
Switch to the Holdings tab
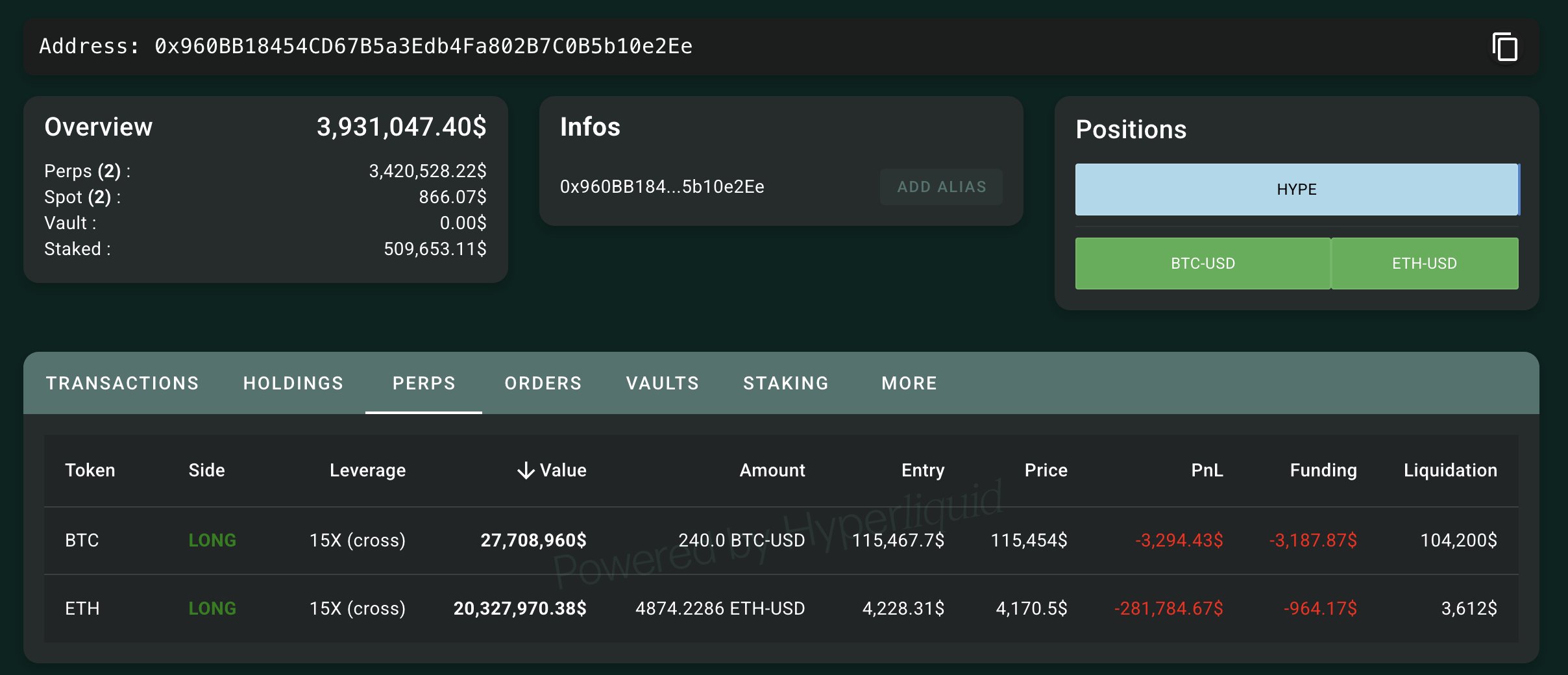pyautogui.click(x=293, y=384)
